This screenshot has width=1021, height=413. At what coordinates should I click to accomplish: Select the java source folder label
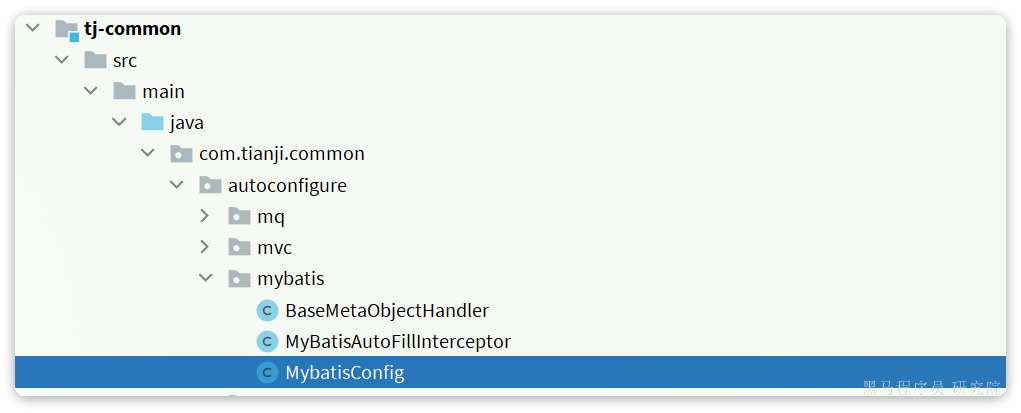click(187, 123)
